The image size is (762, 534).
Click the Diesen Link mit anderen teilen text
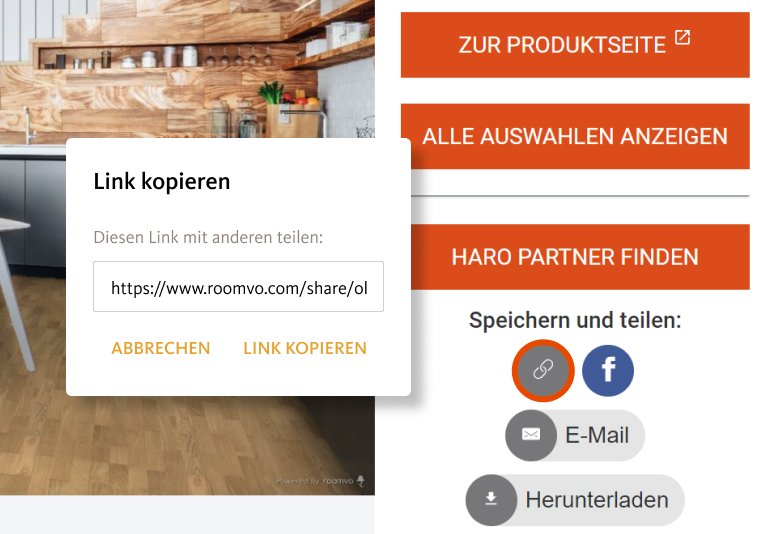point(208,237)
